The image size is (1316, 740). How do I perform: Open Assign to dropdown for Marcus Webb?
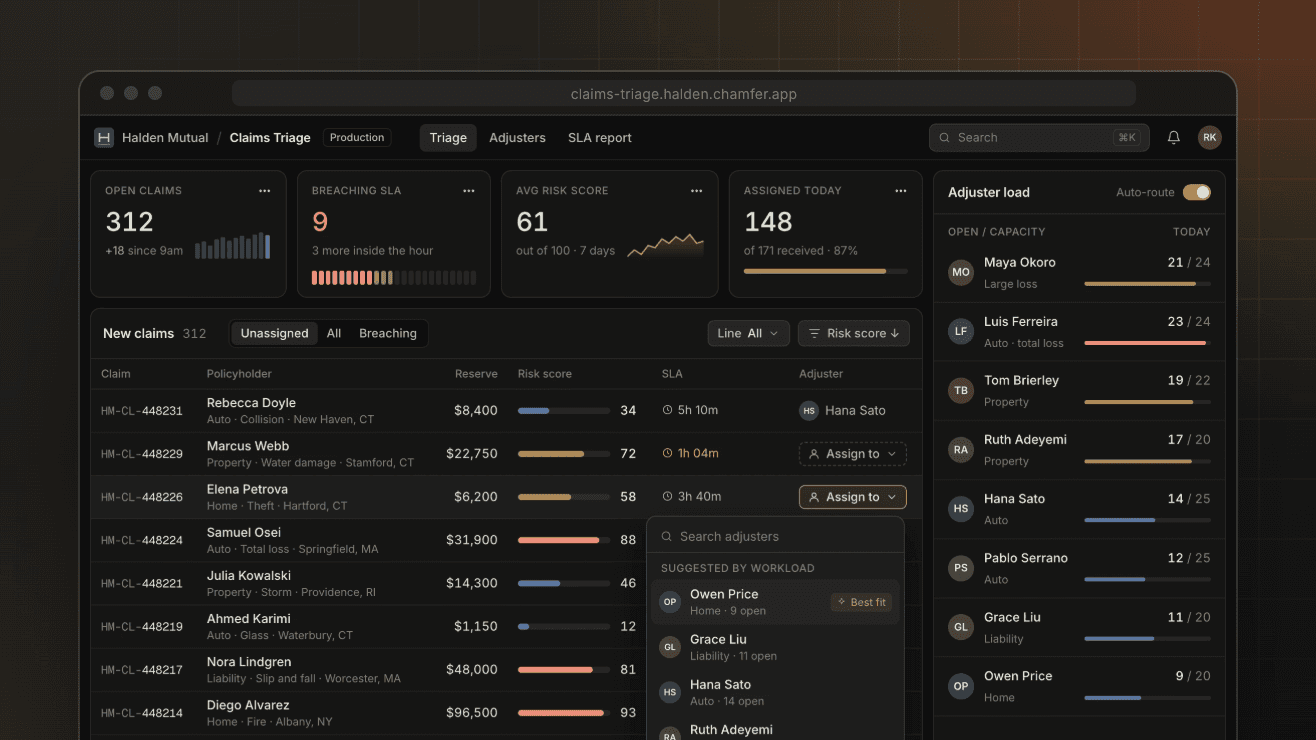(853, 454)
